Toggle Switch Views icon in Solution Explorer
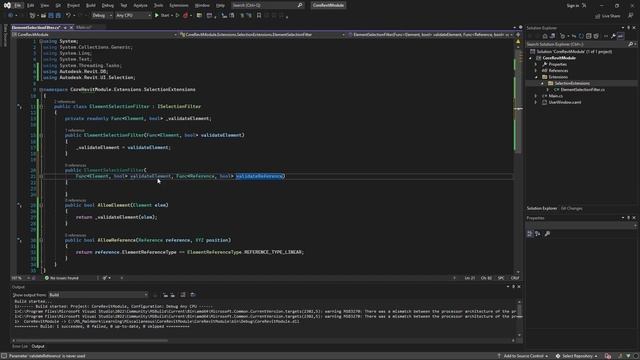640x360 pixels. click(x=552, y=36)
